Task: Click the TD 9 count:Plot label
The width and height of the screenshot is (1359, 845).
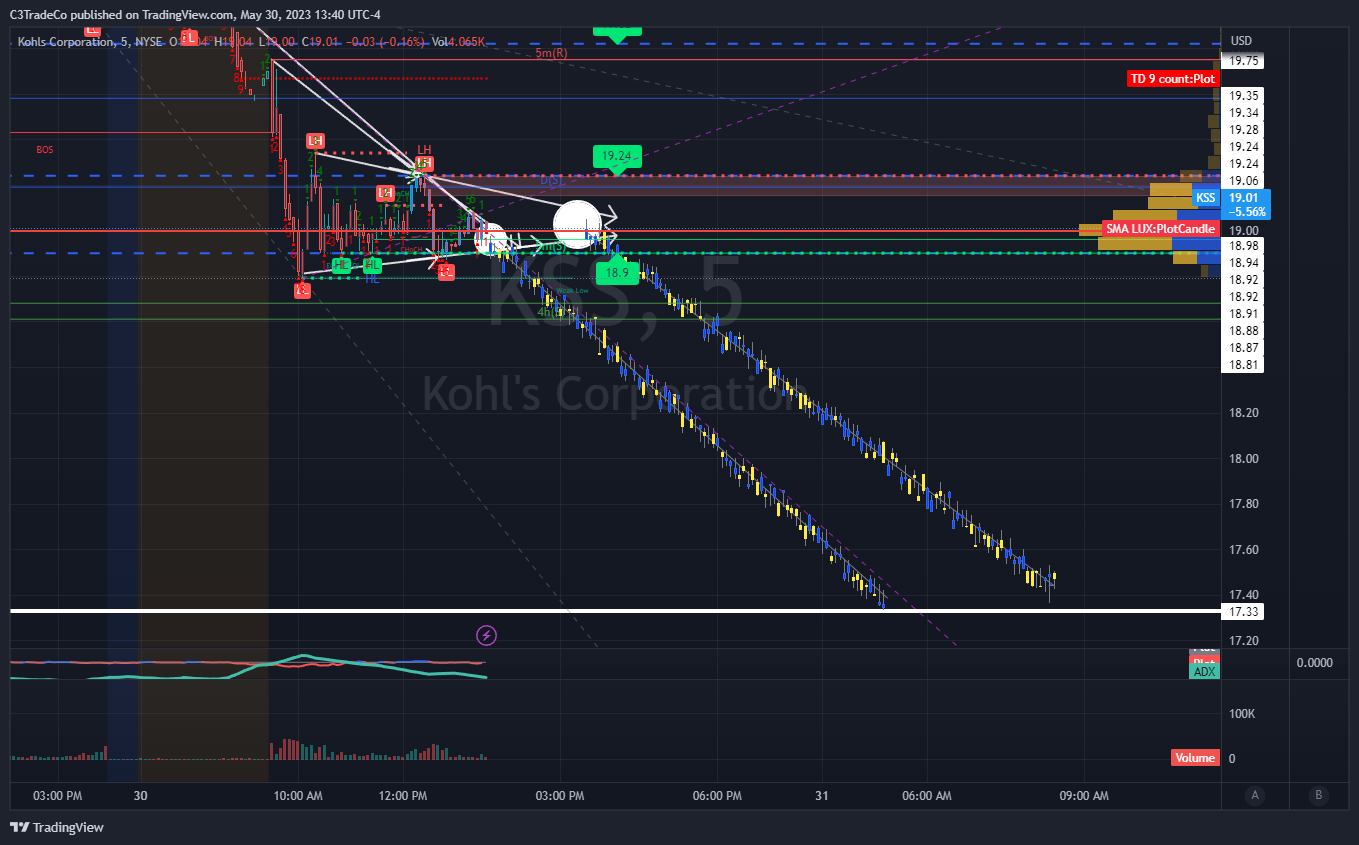Action: (1173, 79)
